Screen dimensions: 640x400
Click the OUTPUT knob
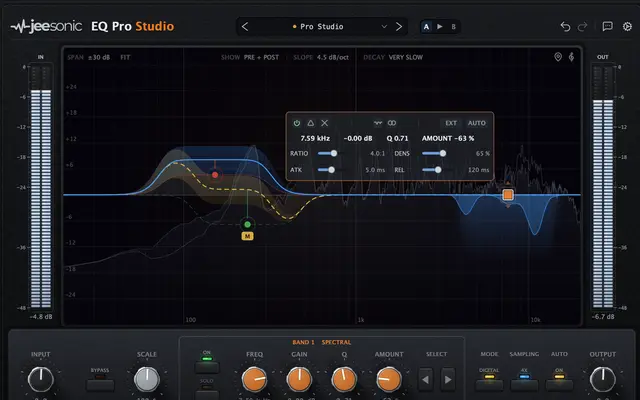click(x=602, y=379)
